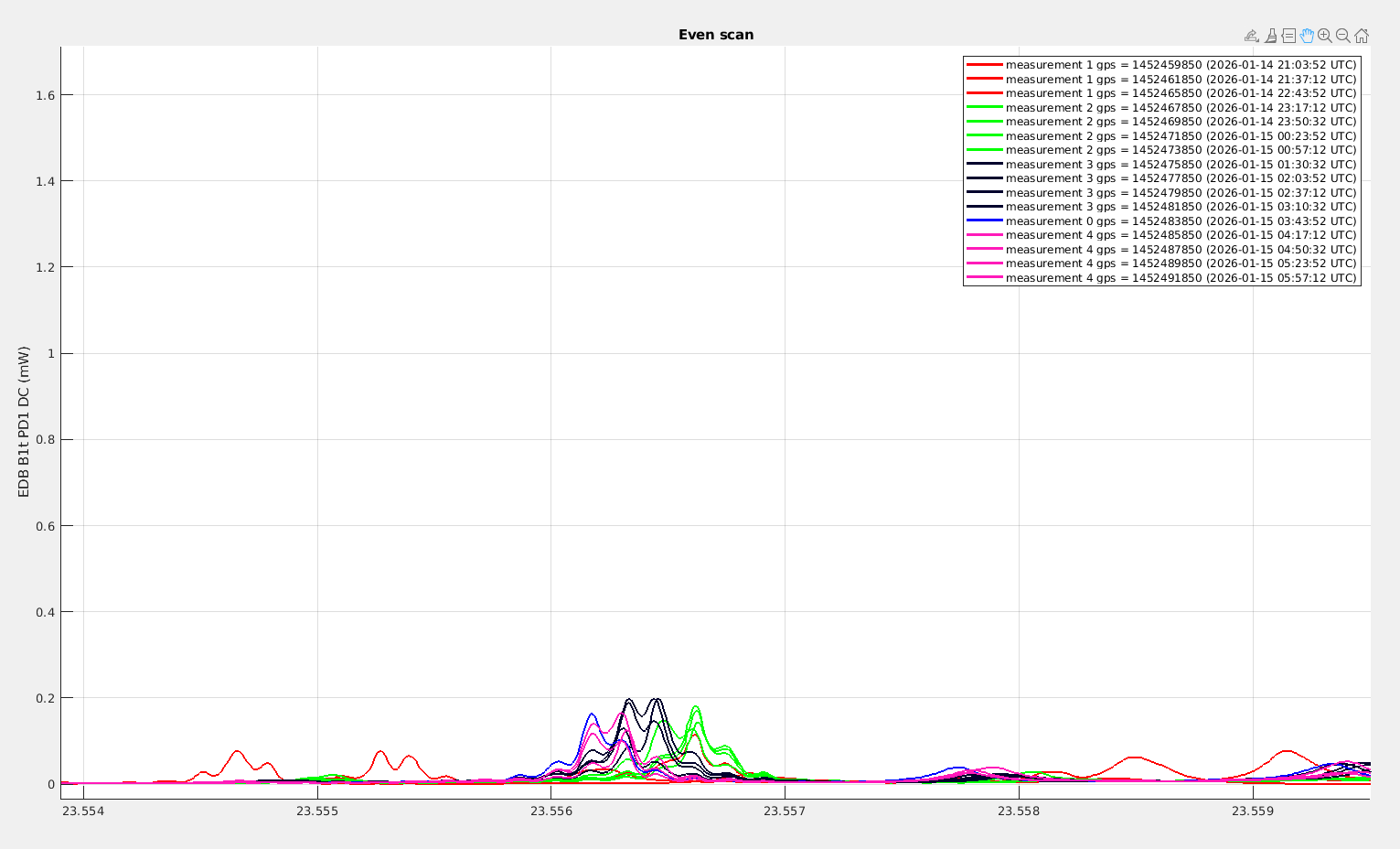The image size is (1400, 849).
Task: Toggle off the Pan hand tool
Action: pyautogui.click(x=1307, y=36)
